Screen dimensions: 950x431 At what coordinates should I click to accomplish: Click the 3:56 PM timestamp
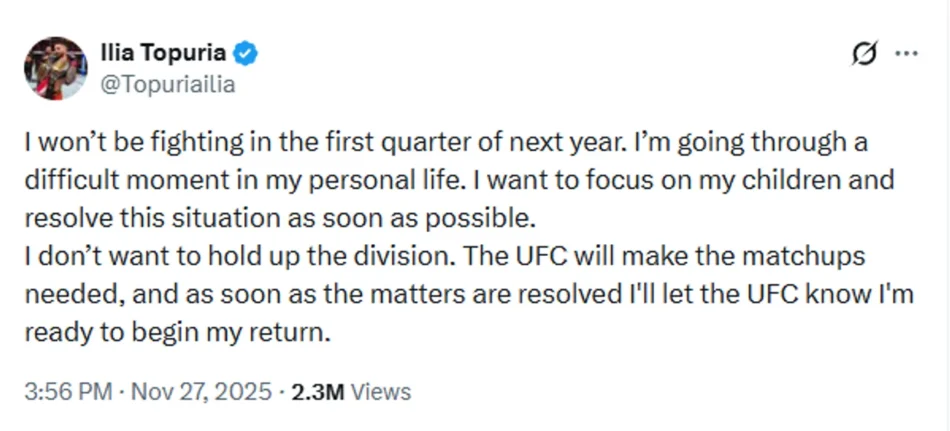(x=66, y=392)
